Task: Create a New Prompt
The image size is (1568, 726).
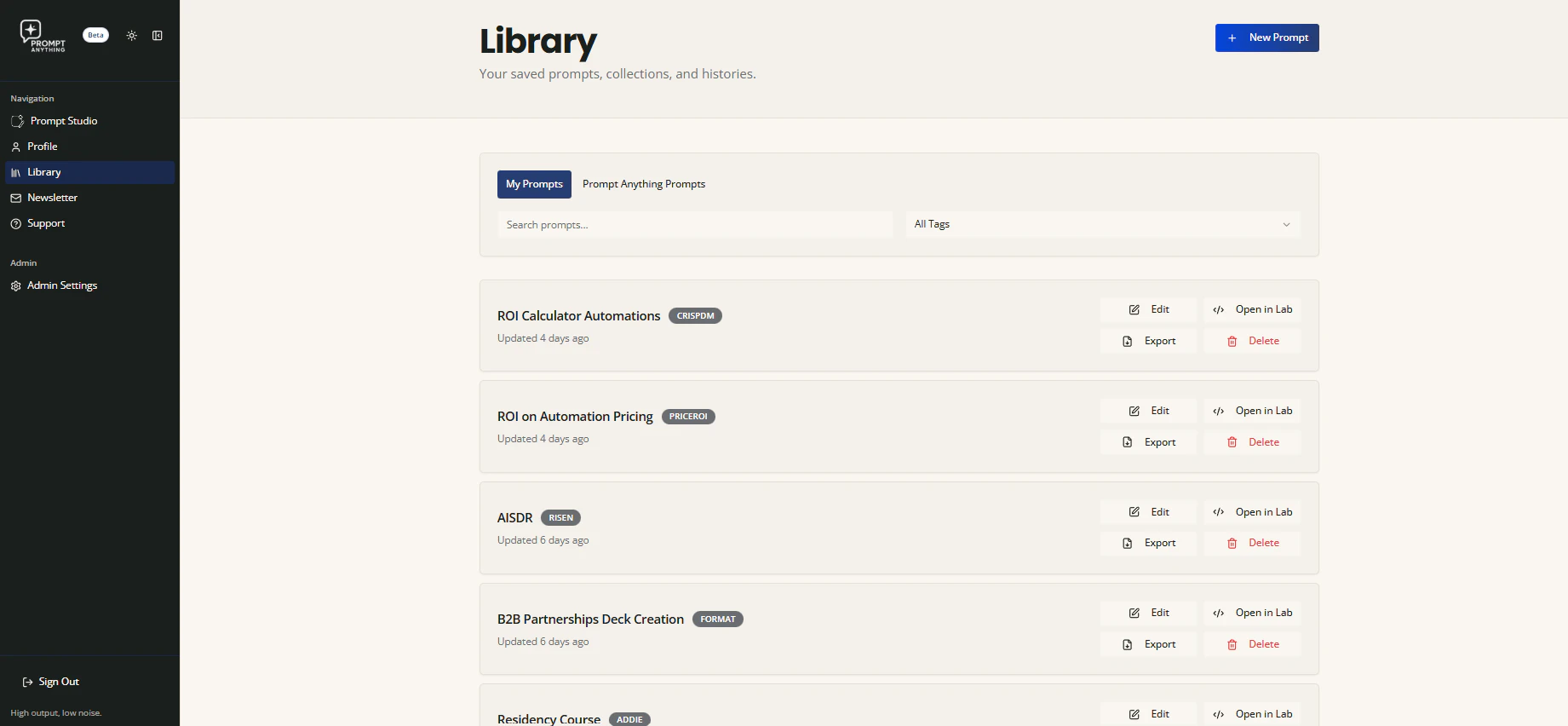Action: (x=1266, y=37)
